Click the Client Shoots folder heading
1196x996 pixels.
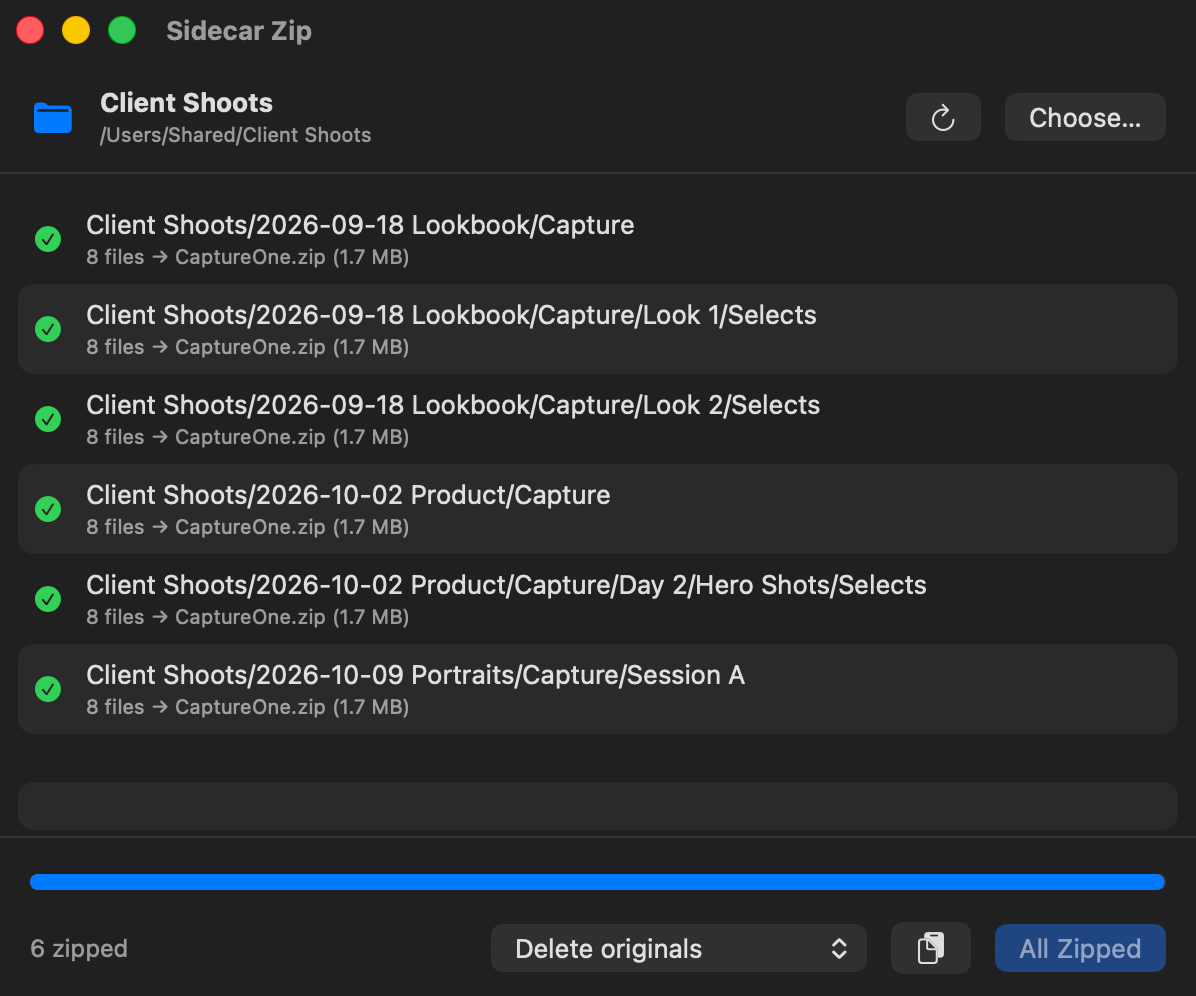[x=187, y=102]
